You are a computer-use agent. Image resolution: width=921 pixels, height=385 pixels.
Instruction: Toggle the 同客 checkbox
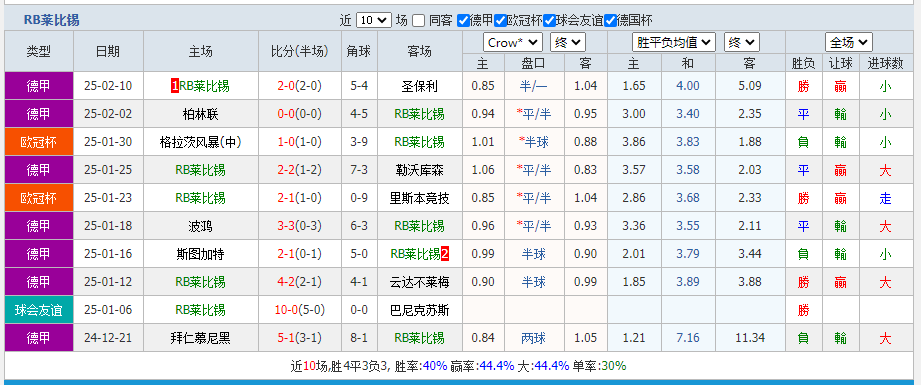click(418, 21)
